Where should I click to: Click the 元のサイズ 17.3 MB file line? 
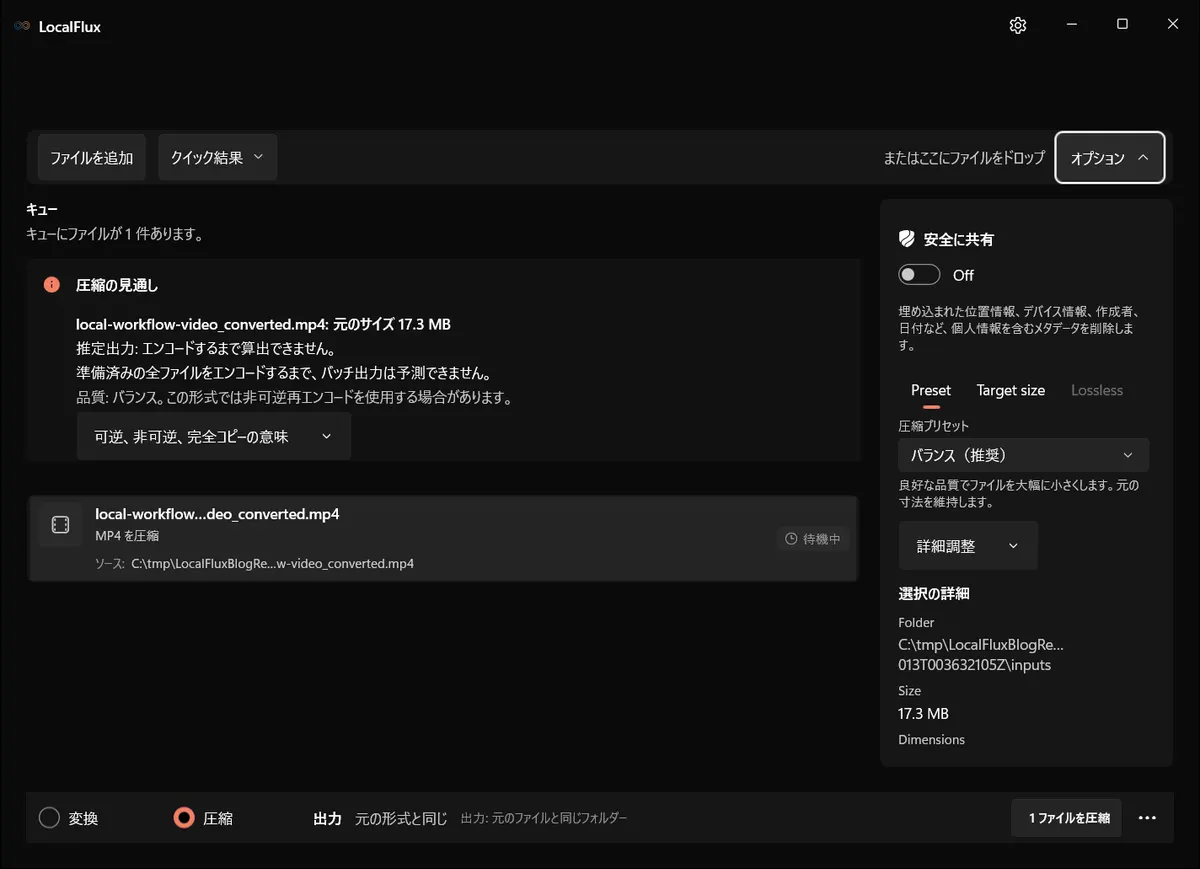click(x=263, y=325)
